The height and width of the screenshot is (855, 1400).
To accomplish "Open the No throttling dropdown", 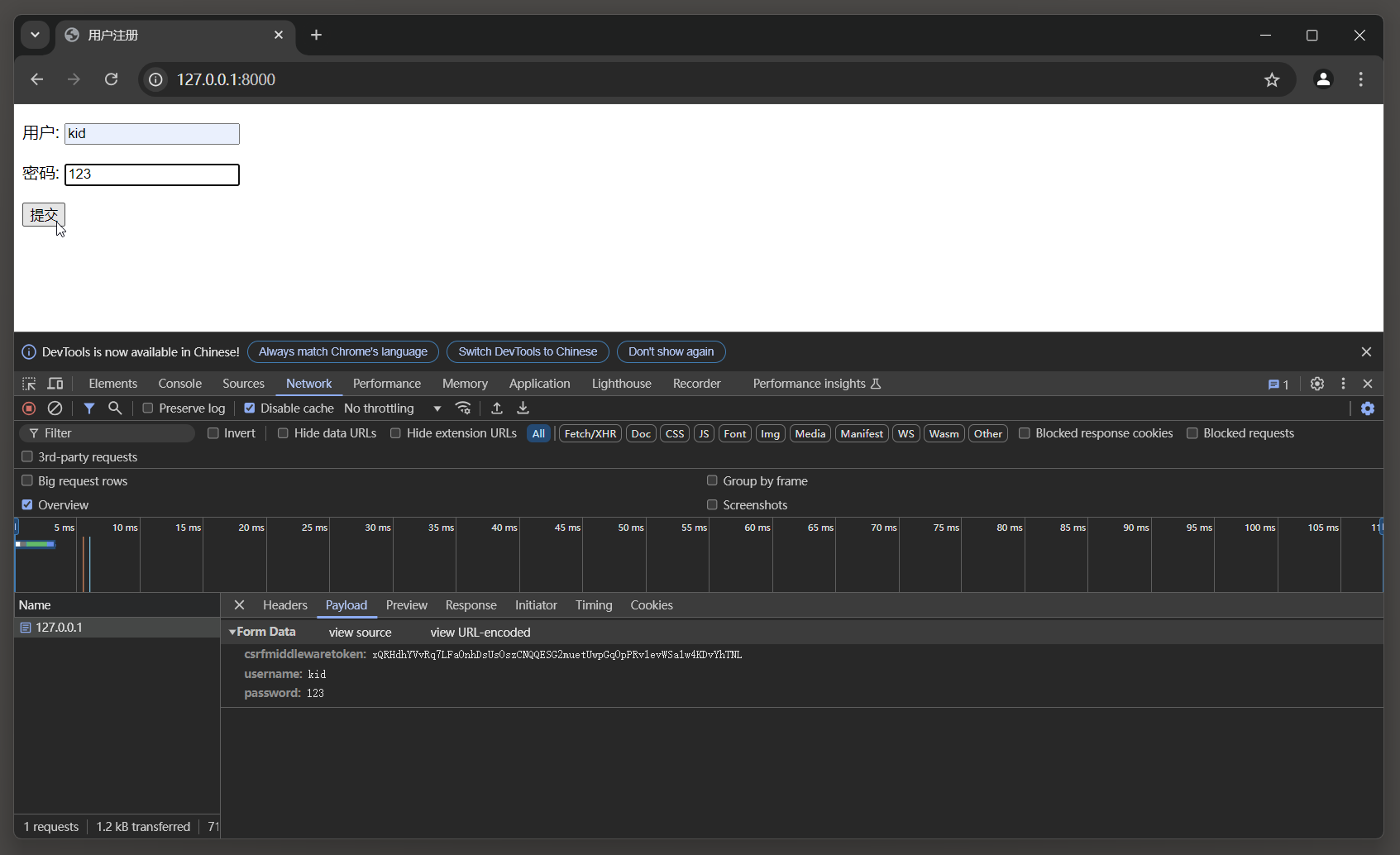I will (x=393, y=408).
